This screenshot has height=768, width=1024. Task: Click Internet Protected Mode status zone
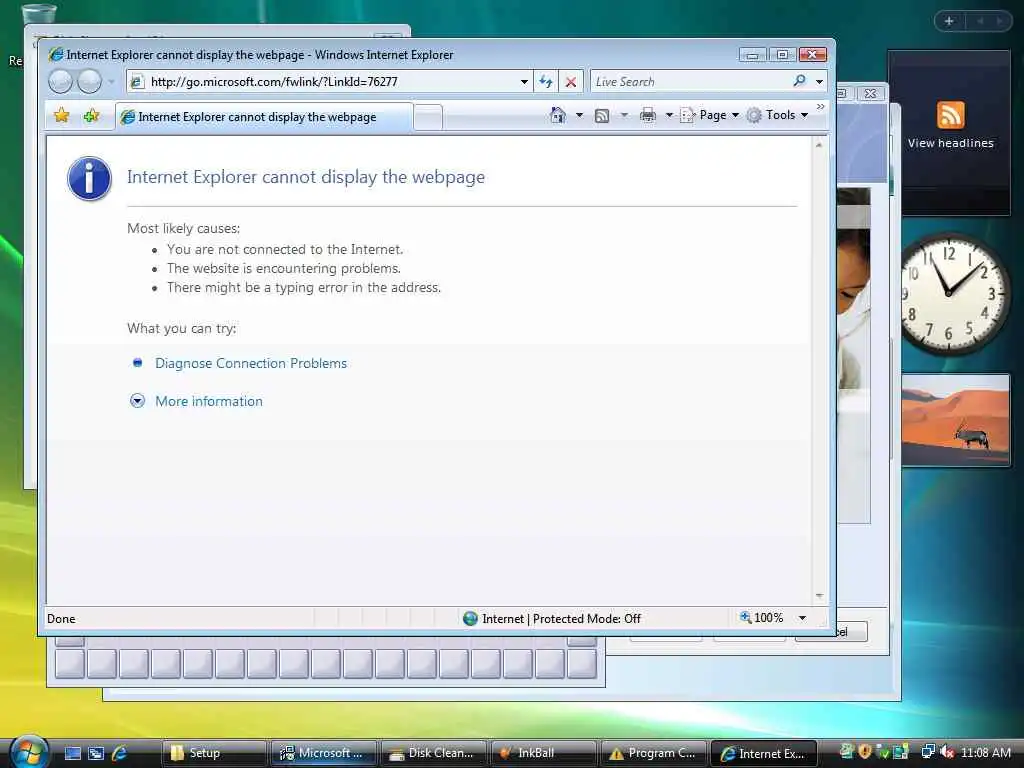pyautogui.click(x=552, y=618)
